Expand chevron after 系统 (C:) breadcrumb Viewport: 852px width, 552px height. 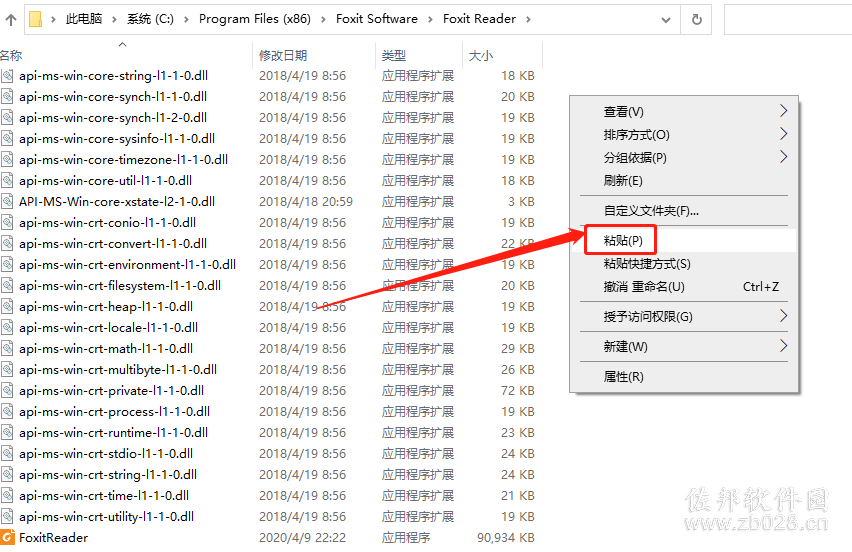tap(186, 20)
